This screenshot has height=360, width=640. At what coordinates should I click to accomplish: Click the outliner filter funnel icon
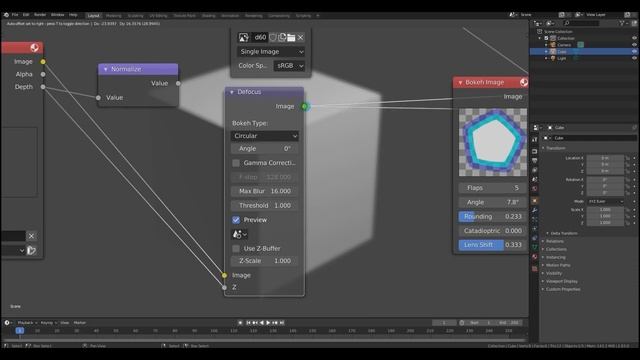[x=622, y=23]
